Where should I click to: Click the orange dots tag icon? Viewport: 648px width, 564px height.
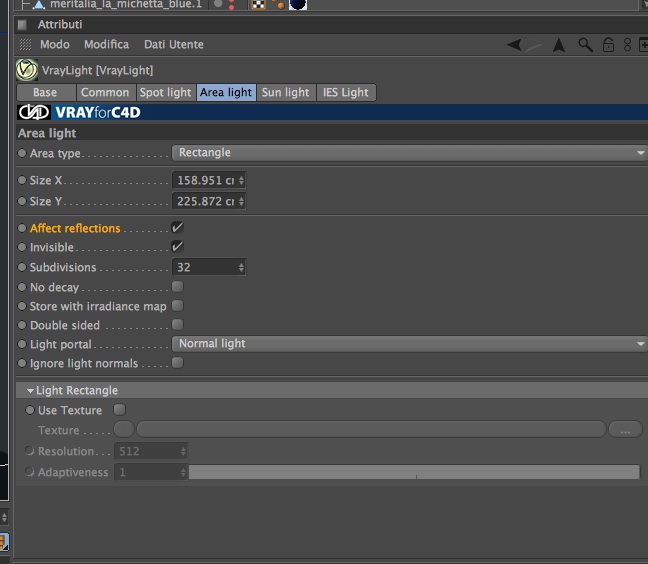278,4
